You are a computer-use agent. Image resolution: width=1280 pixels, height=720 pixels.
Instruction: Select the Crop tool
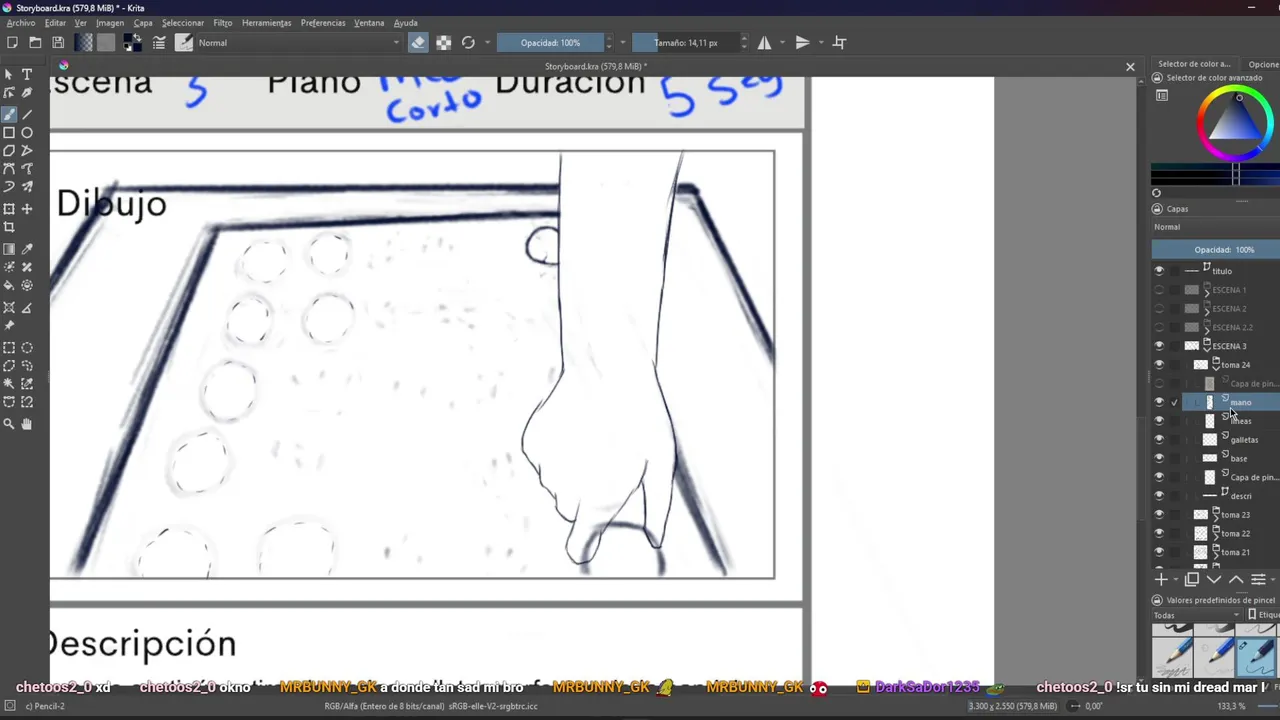[x=9, y=228]
